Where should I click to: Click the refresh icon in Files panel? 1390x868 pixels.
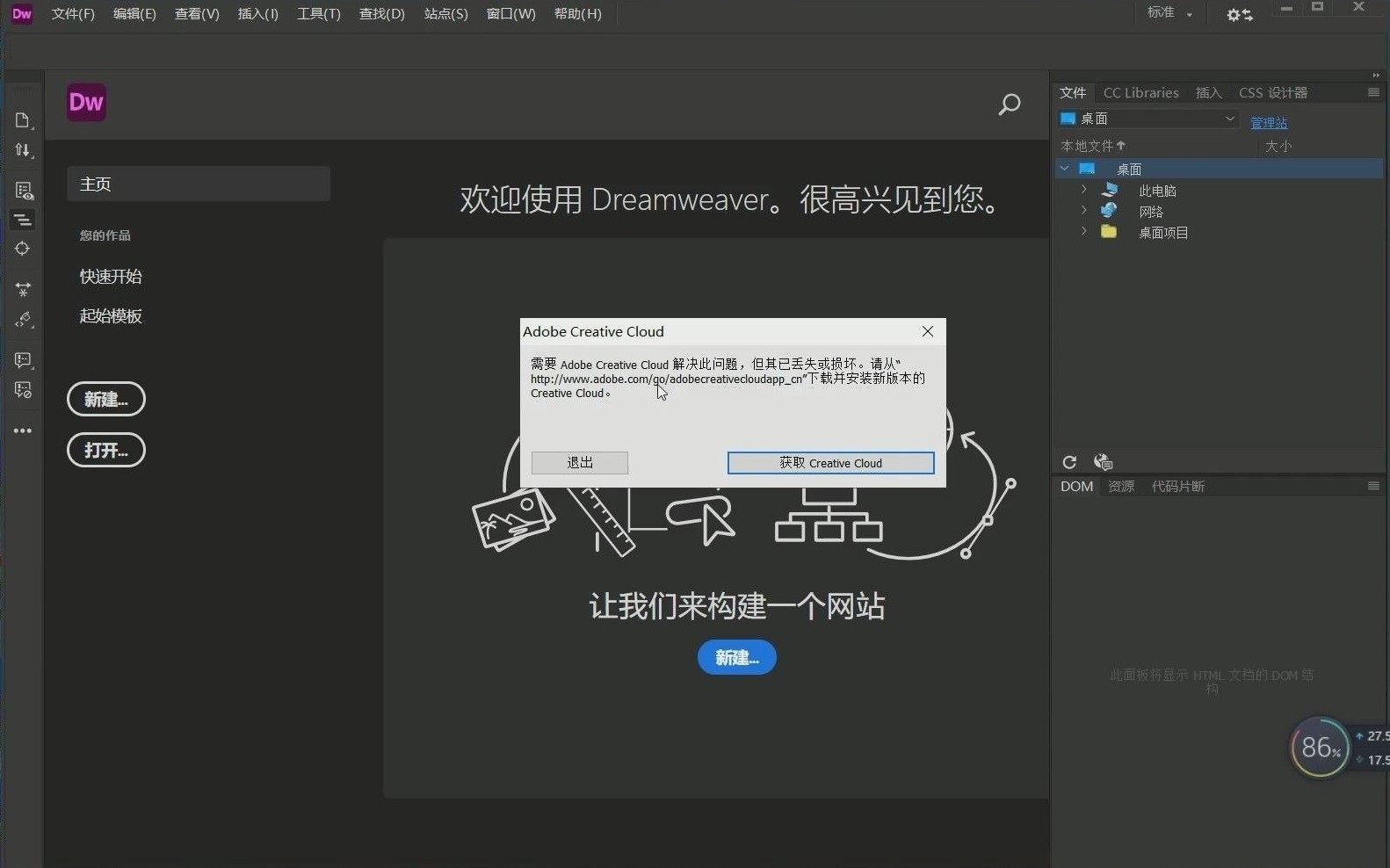(x=1069, y=462)
